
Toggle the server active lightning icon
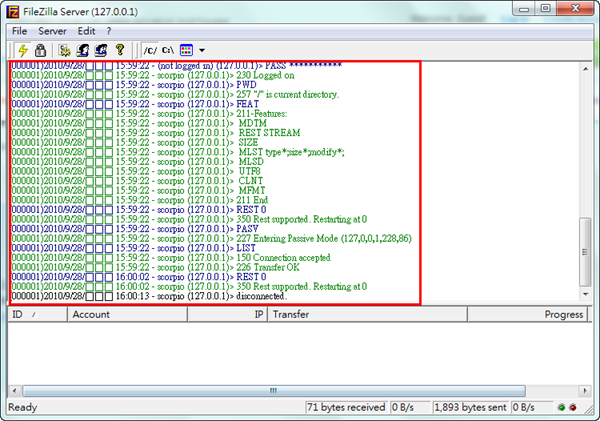click(x=23, y=49)
